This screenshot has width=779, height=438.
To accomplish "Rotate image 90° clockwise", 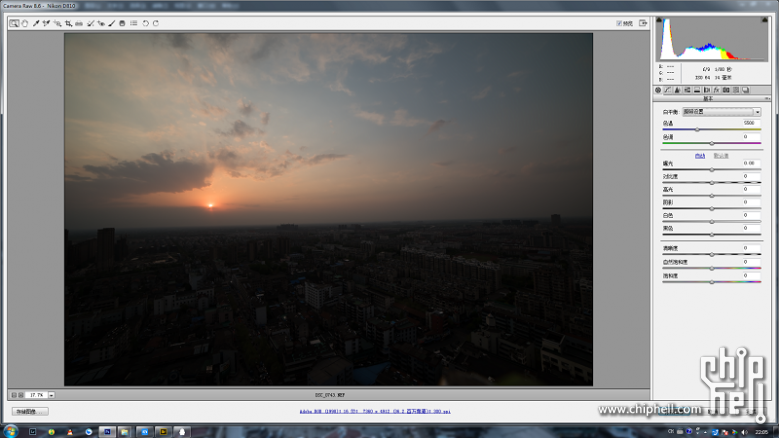I will [x=156, y=23].
